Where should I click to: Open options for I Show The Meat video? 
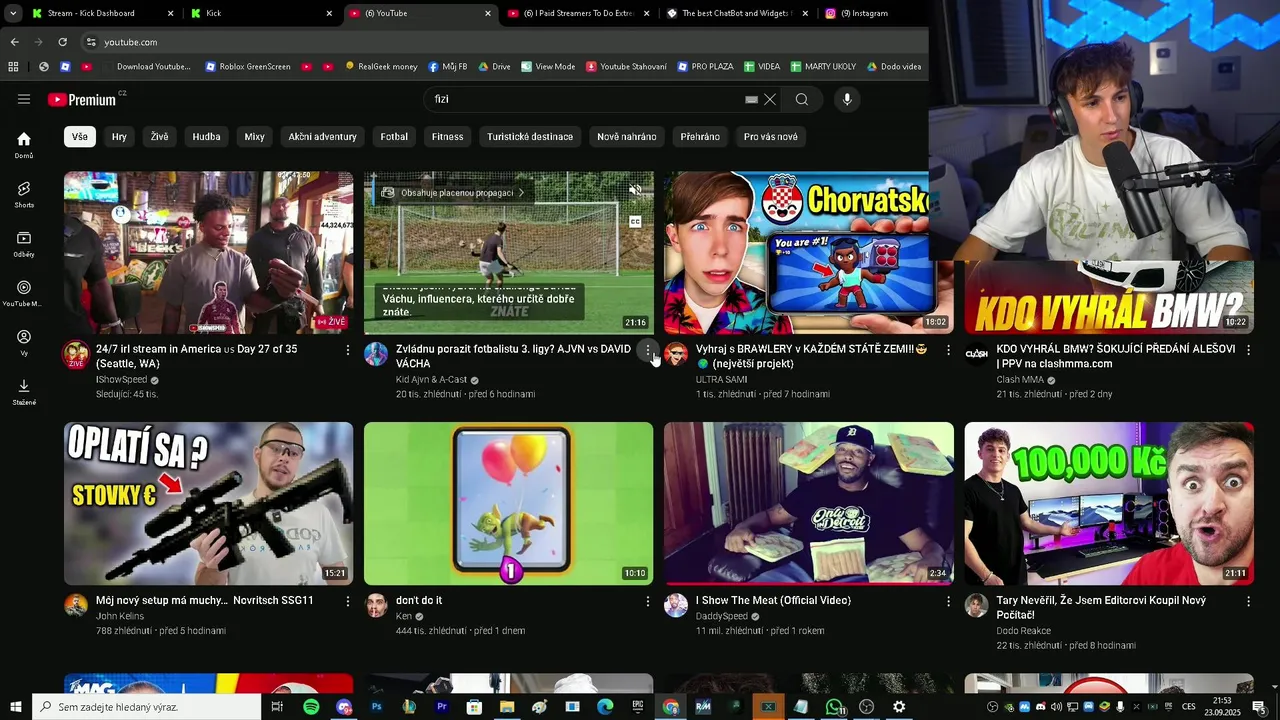click(948, 601)
